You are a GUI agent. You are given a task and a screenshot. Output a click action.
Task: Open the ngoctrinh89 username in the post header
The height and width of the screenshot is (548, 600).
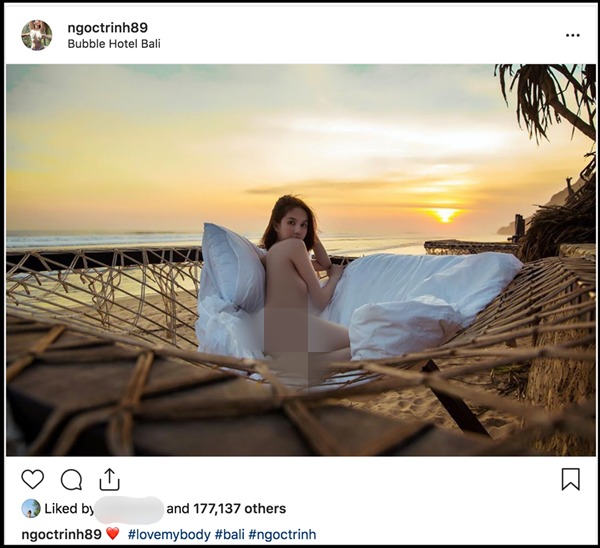pyautogui.click(x=108, y=27)
